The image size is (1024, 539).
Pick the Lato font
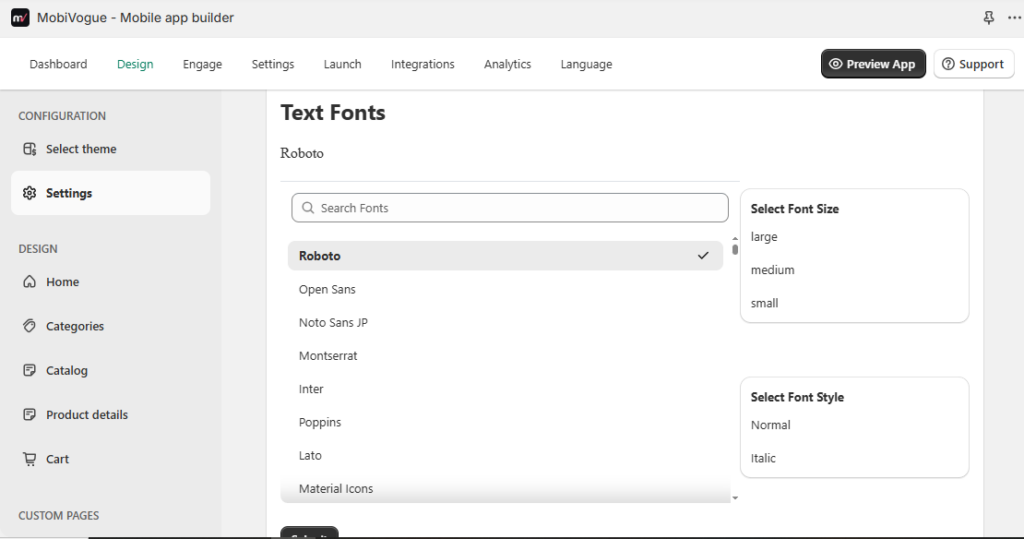click(x=505, y=455)
